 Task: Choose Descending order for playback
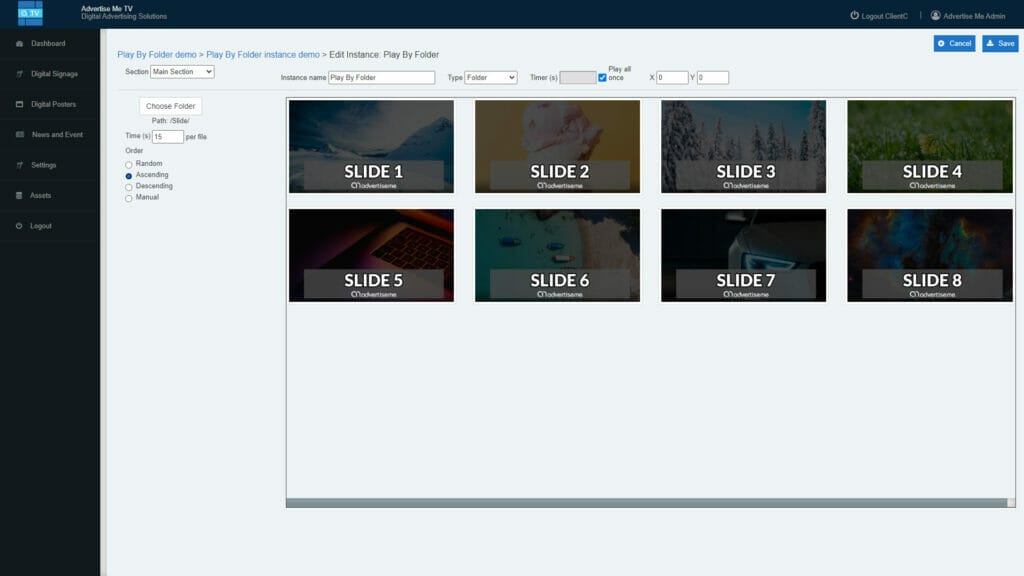coord(128,187)
